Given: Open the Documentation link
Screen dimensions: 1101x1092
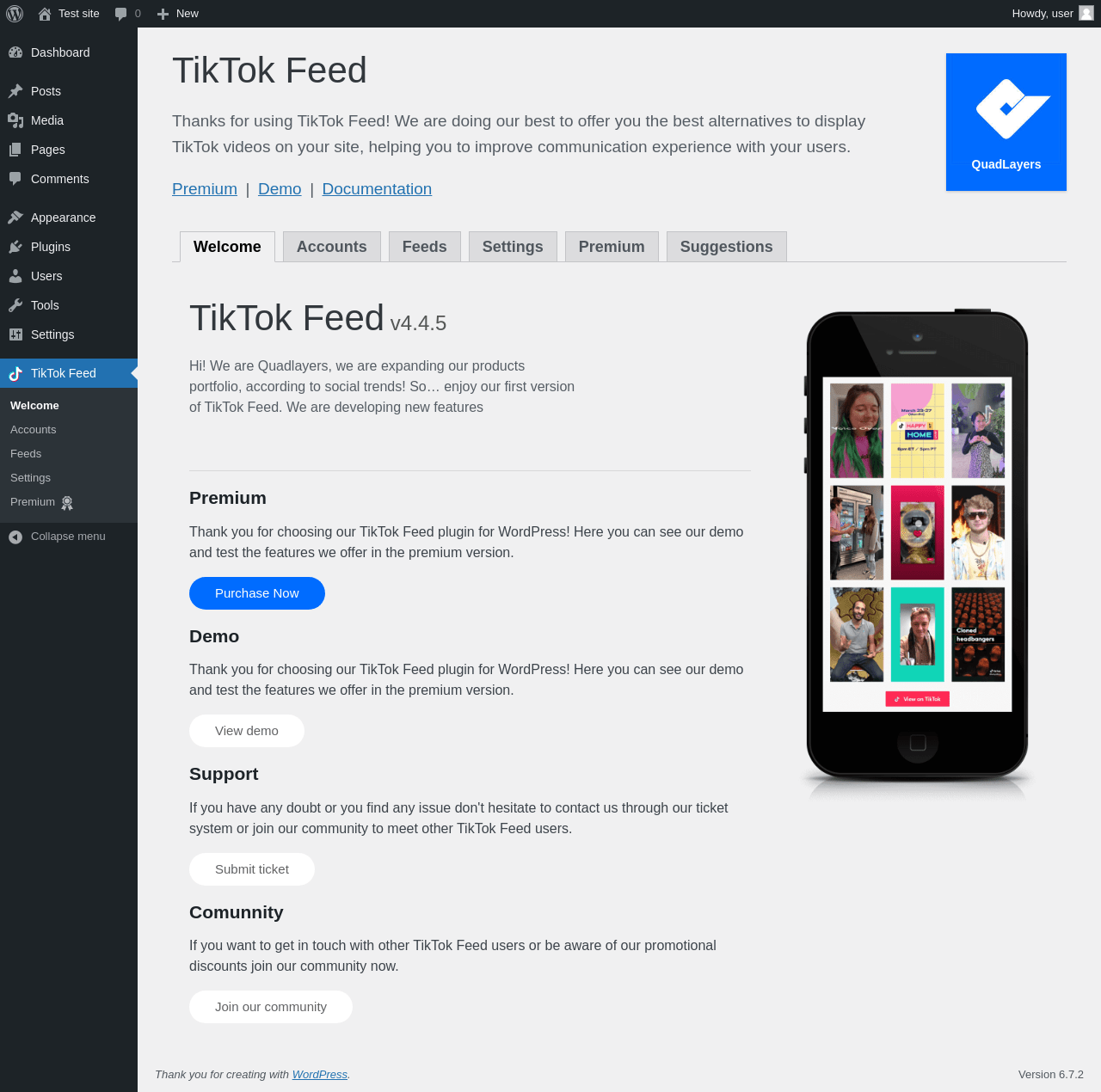Looking at the screenshot, I should pos(377,189).
